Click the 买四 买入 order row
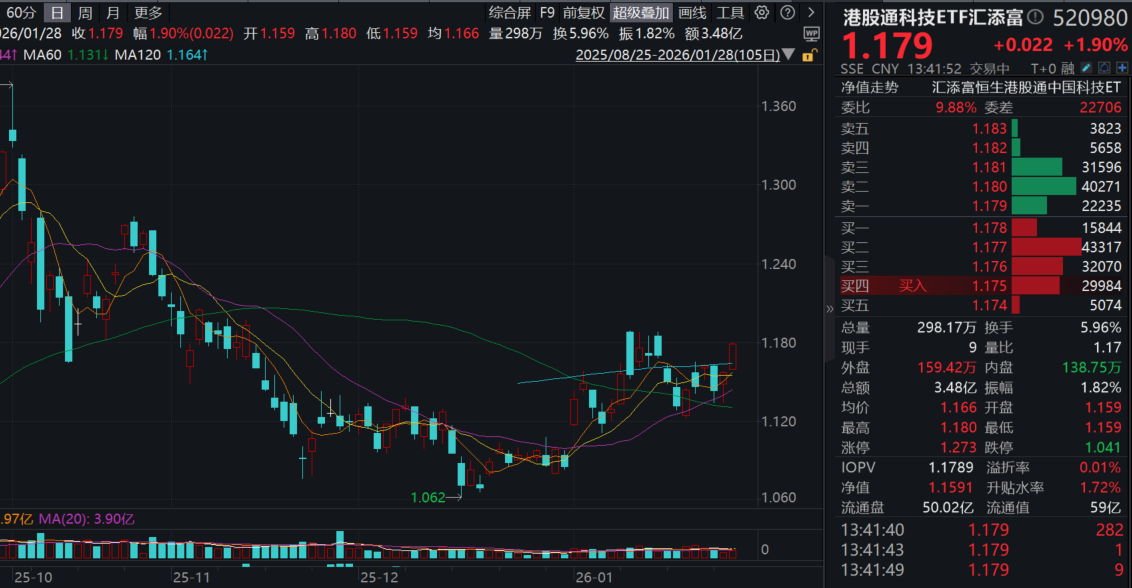Viewport: 1132px width, 588px height. (982, 286)
